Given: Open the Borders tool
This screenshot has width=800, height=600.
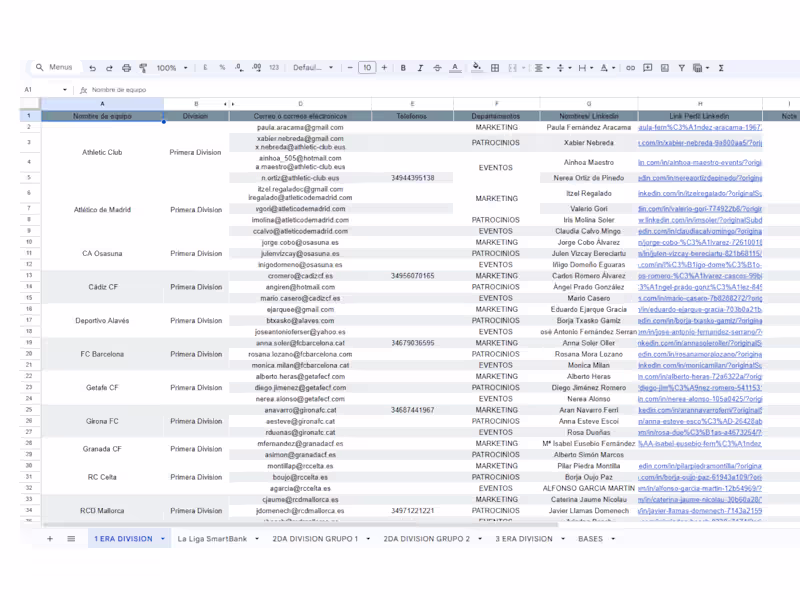Looking at the screenshot, I should [x=495, y=68].
